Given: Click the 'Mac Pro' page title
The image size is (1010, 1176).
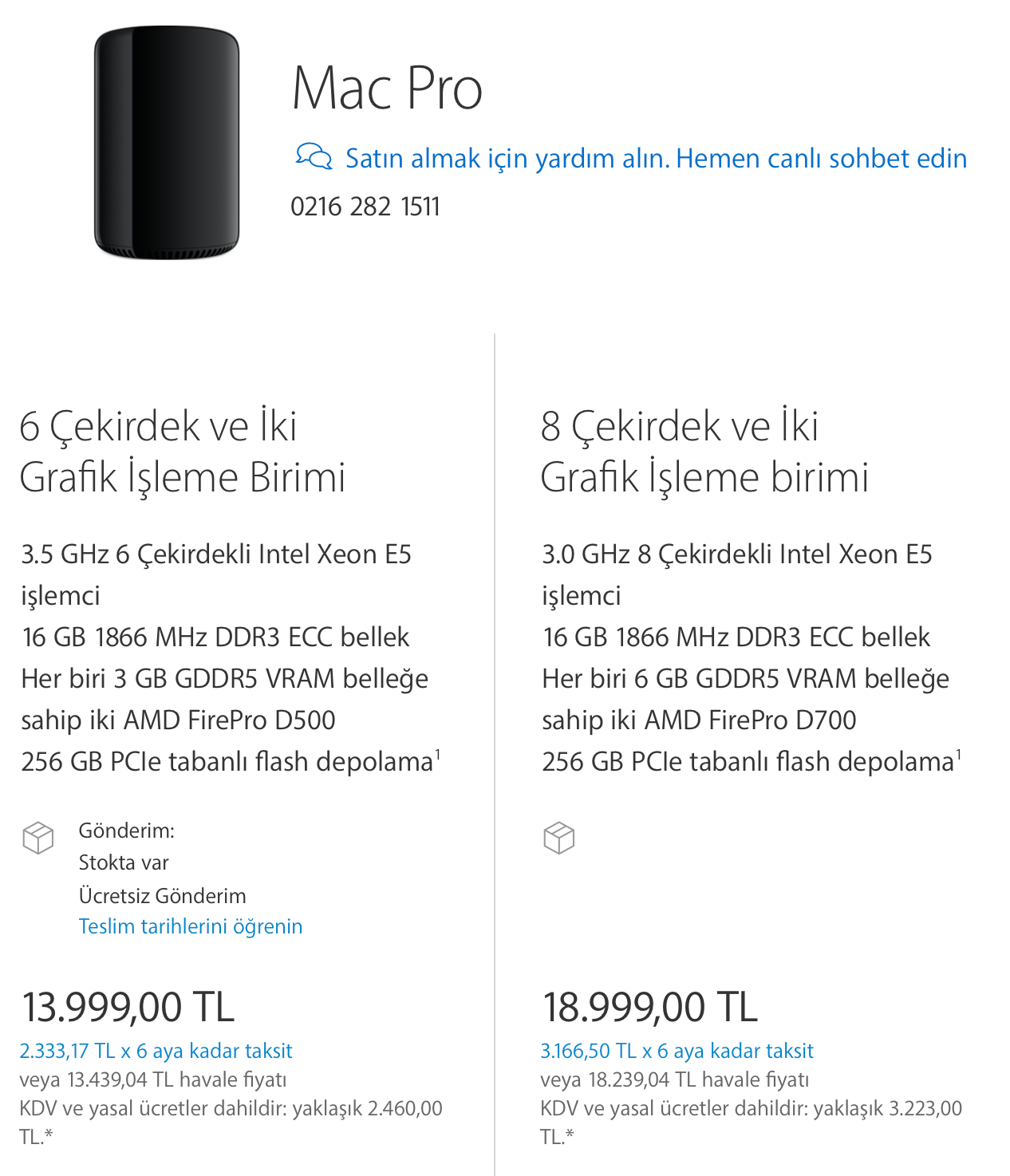Looking at the screenshot, I should click(x=387, y=88).
